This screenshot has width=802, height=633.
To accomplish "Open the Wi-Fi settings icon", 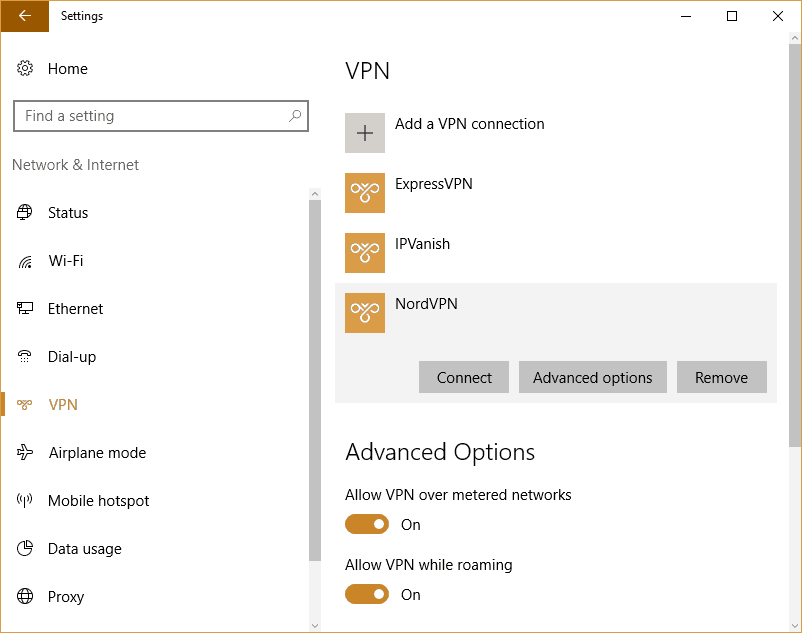I will pyautogui.click(x=25, y=261).
